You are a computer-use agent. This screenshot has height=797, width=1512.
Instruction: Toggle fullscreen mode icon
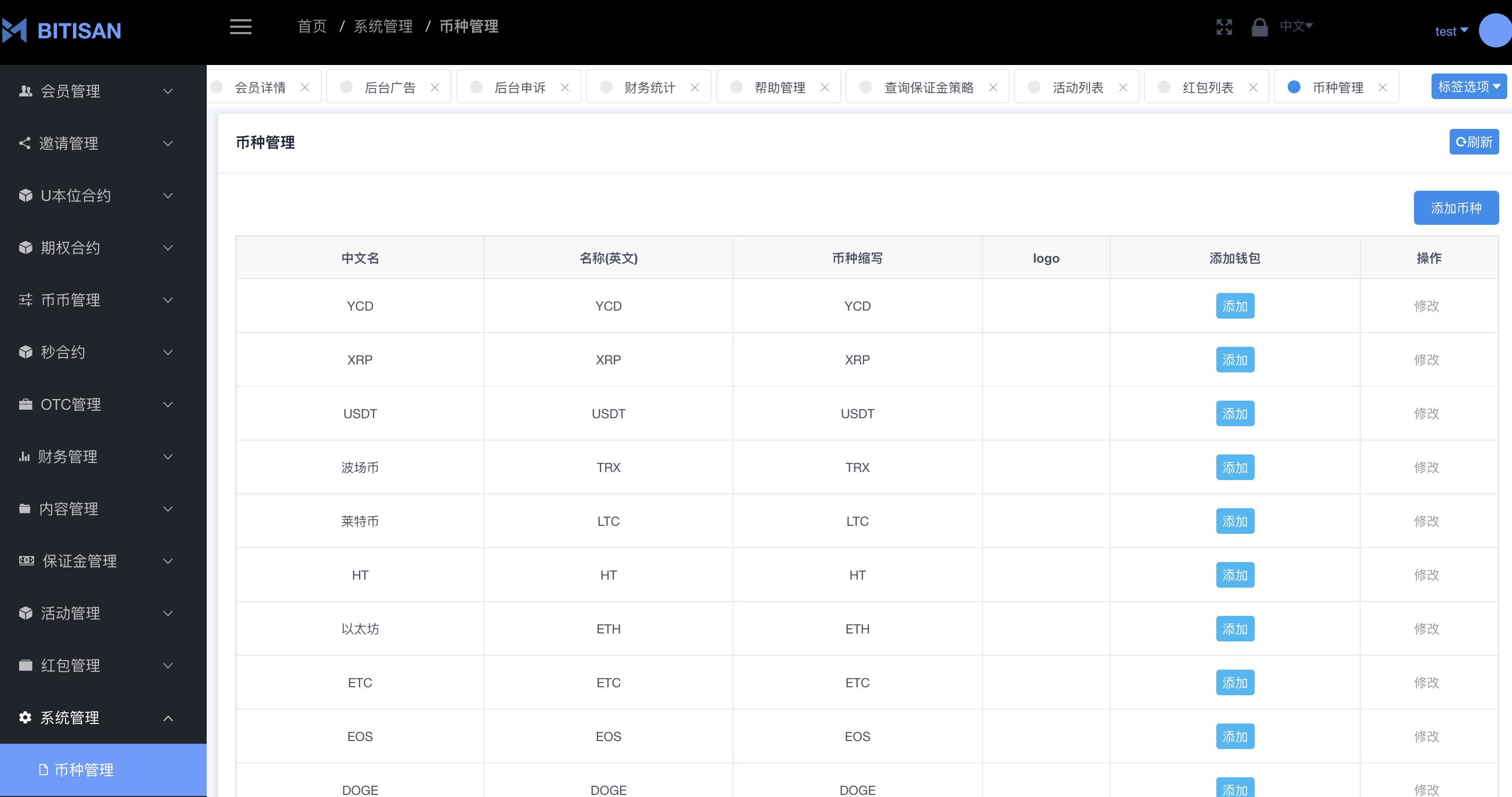pos(1224,27)
